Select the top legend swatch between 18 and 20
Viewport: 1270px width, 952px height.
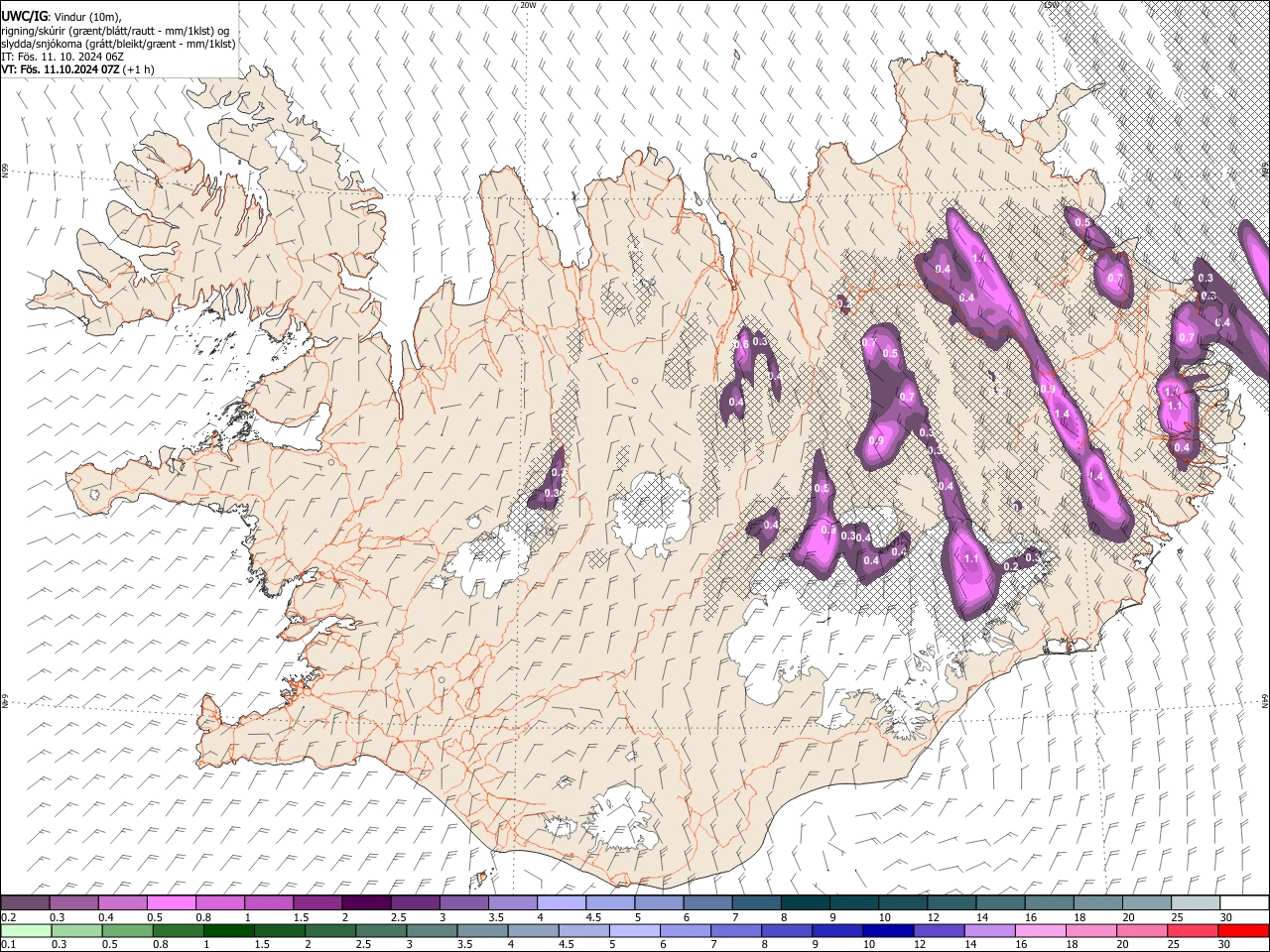[1096, 903]
